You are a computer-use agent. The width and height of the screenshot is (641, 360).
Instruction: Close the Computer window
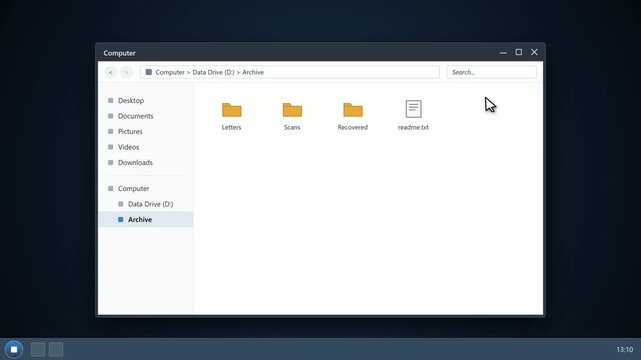[x=534, y=52]
